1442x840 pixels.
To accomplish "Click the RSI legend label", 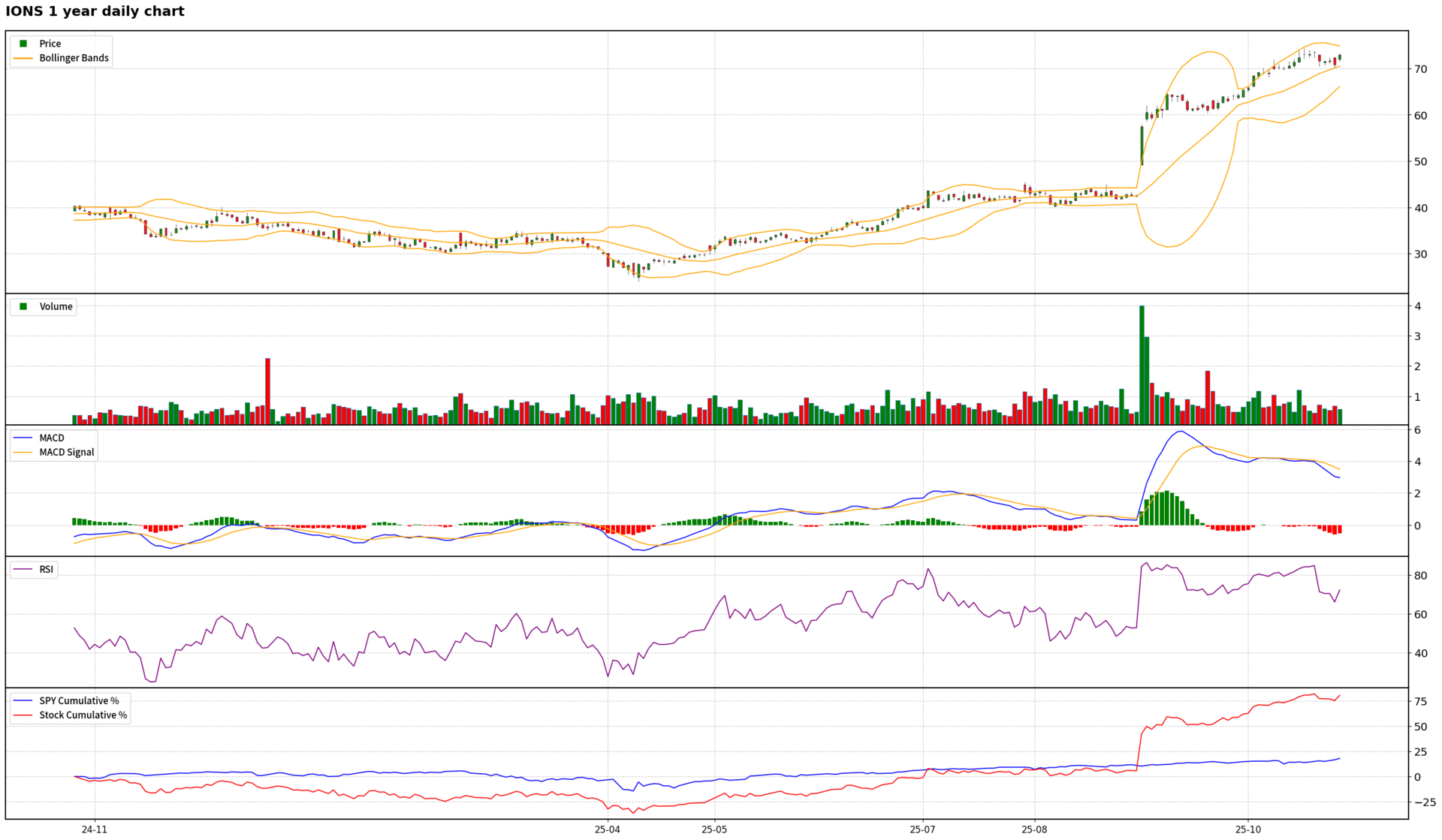I will [47, 569].
